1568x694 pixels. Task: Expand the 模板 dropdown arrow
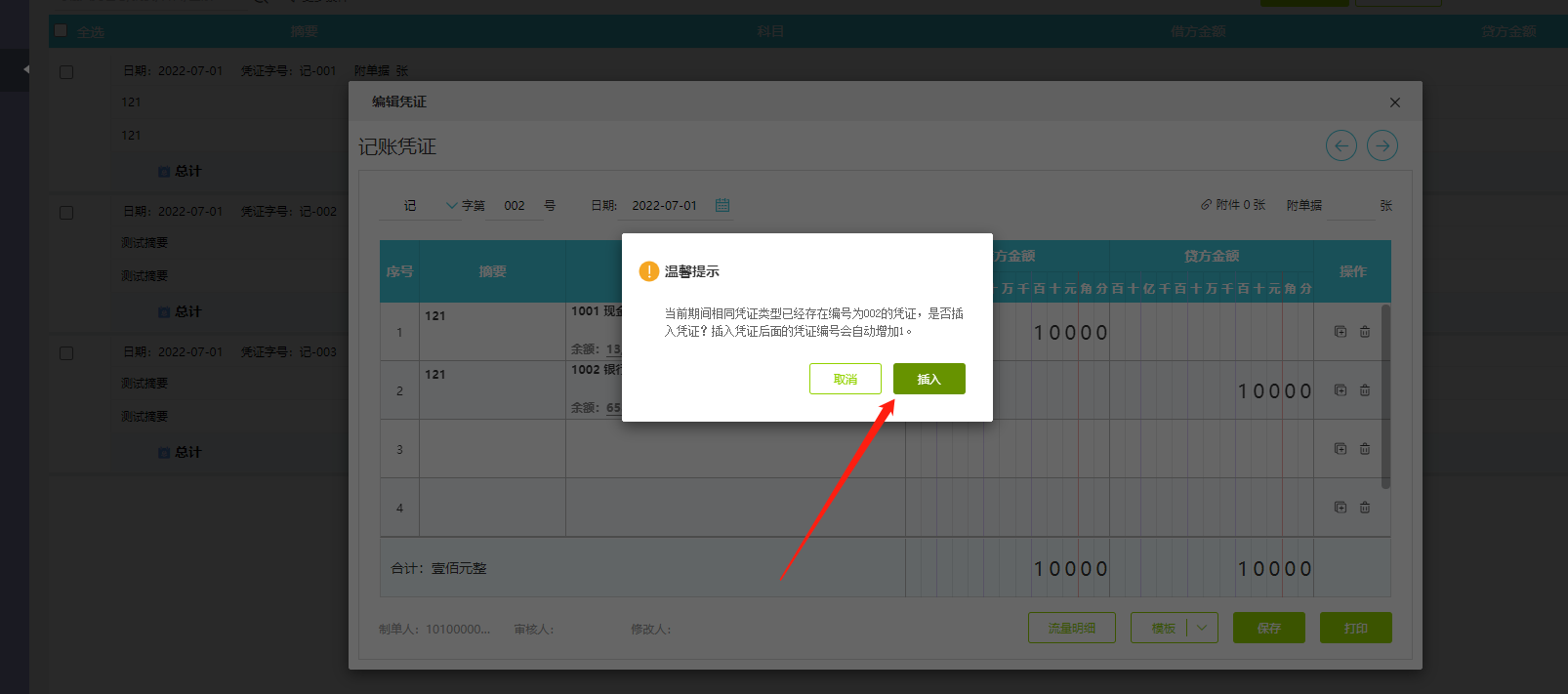tap(1203, 628)
